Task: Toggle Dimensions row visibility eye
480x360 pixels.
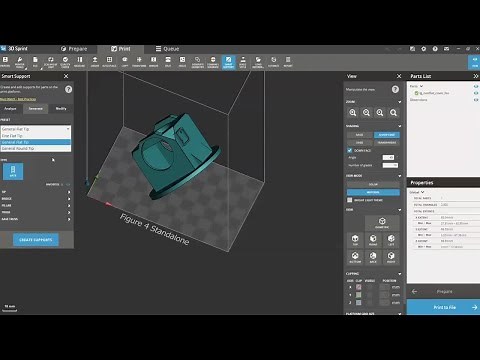Action: 476,100
